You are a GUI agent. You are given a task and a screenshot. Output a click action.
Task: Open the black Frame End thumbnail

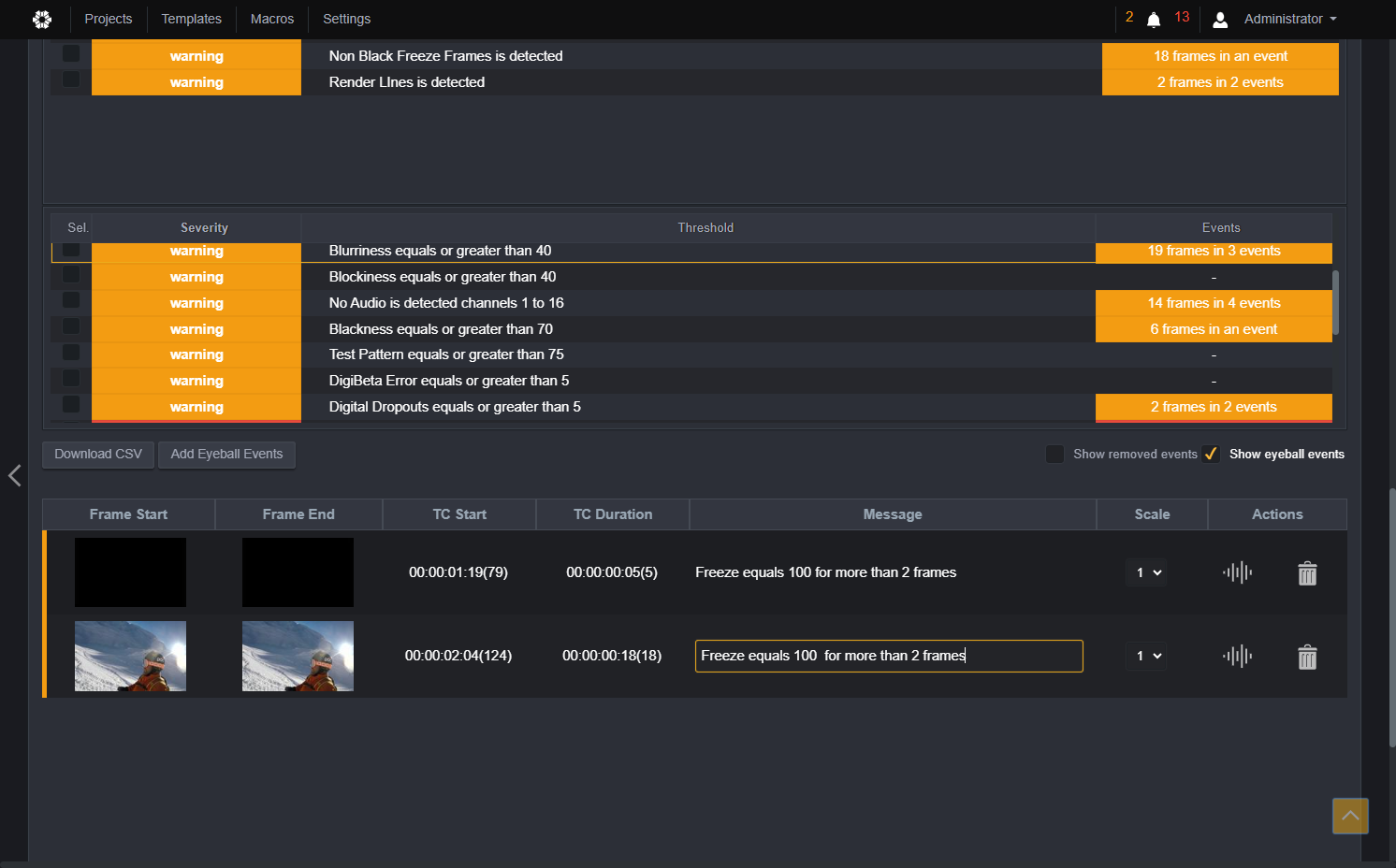pyautogui.click(x=298, y=572)
